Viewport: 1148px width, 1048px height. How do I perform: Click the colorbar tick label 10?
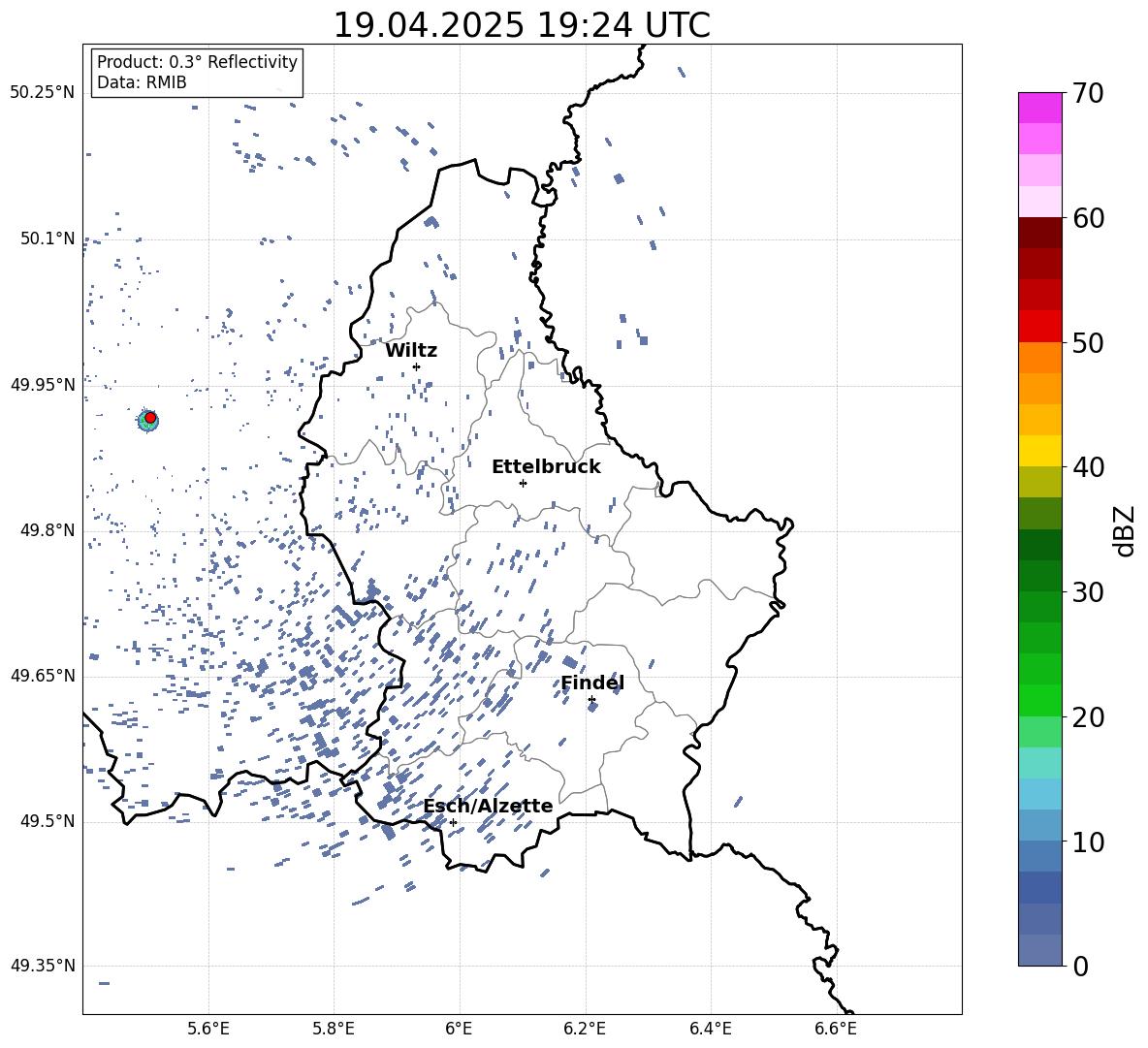tap(1088, 842)
